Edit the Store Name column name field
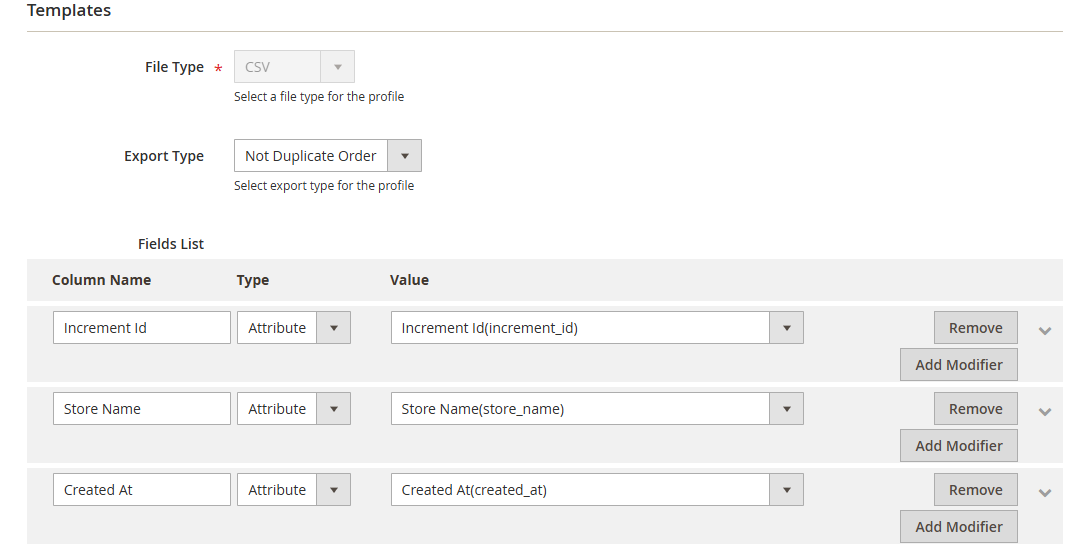The image size is (1081, 546). click(141, 409)
